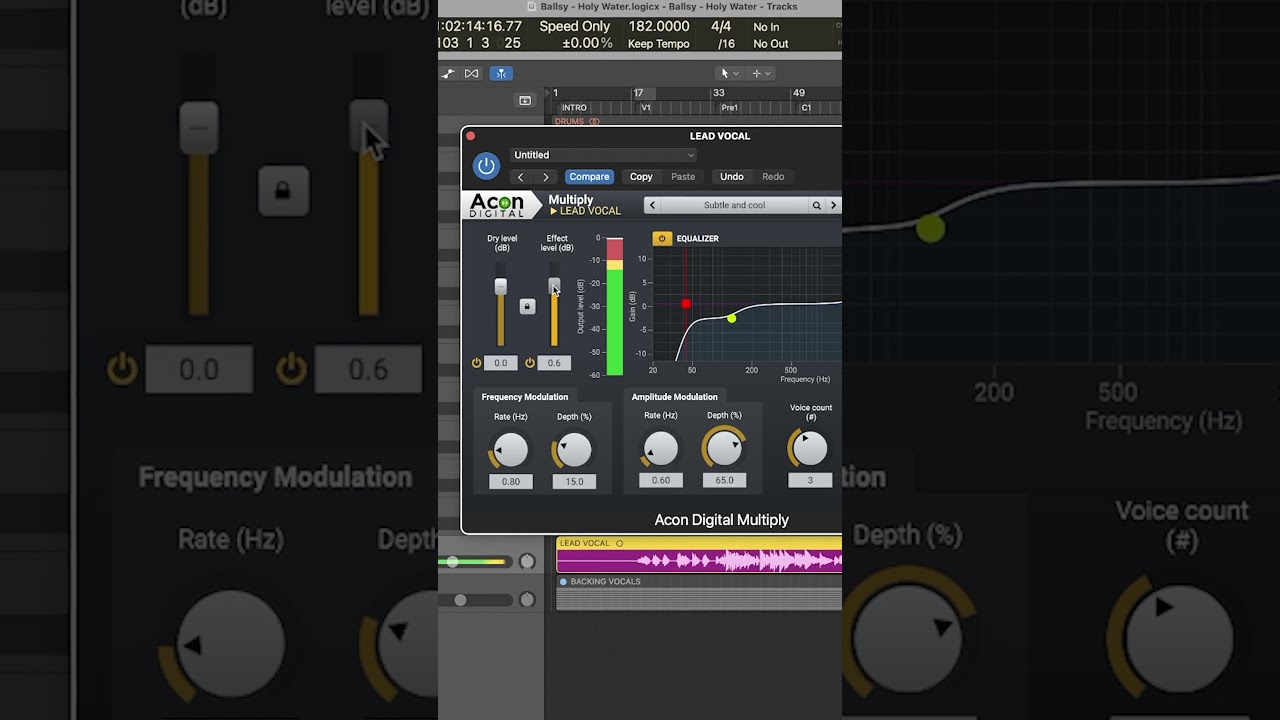Toggle the Flex bowtie icon in toolbar
This screenshot has width=1280, height=720.
pos(472,73)
